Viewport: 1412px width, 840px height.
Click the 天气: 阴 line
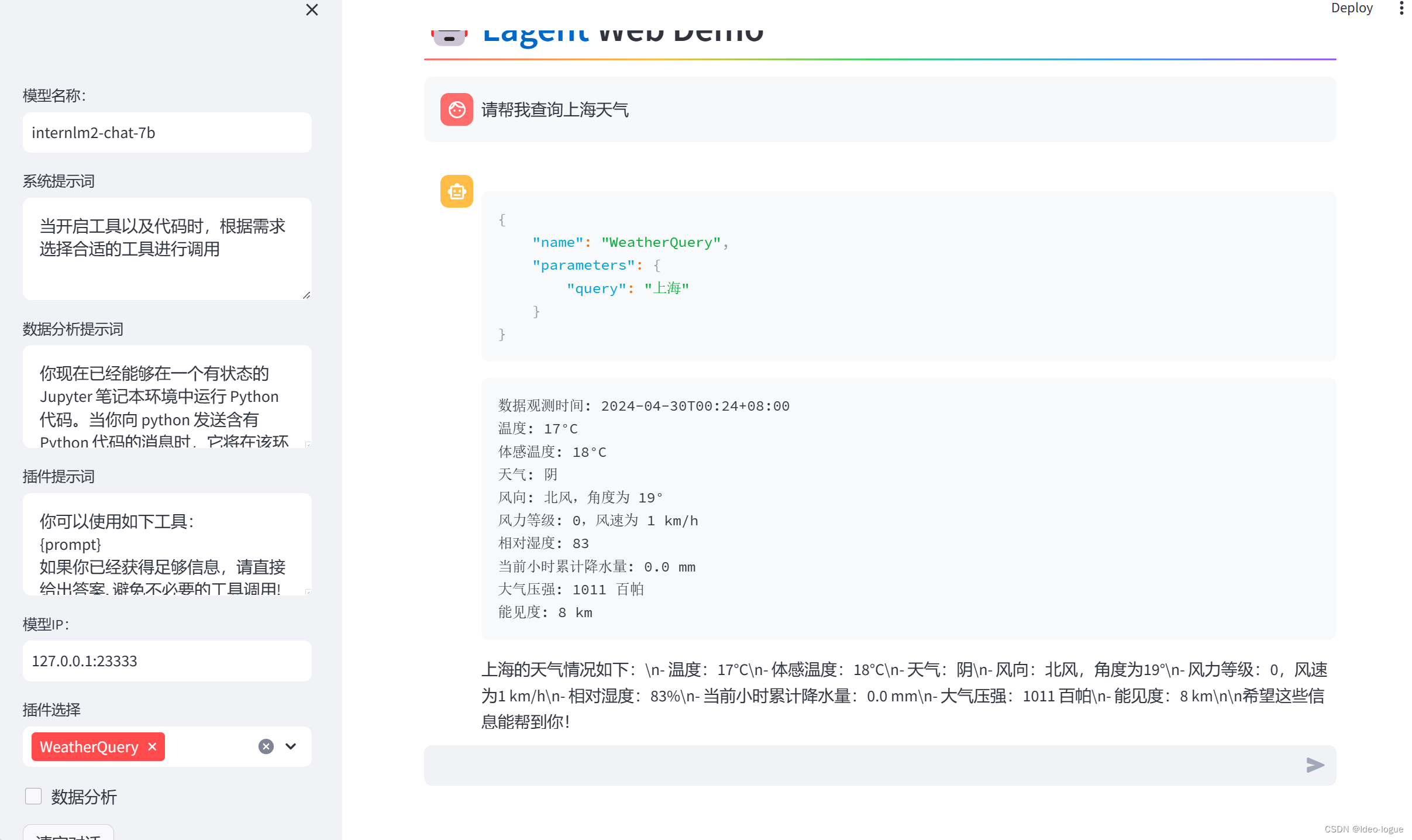528,474
